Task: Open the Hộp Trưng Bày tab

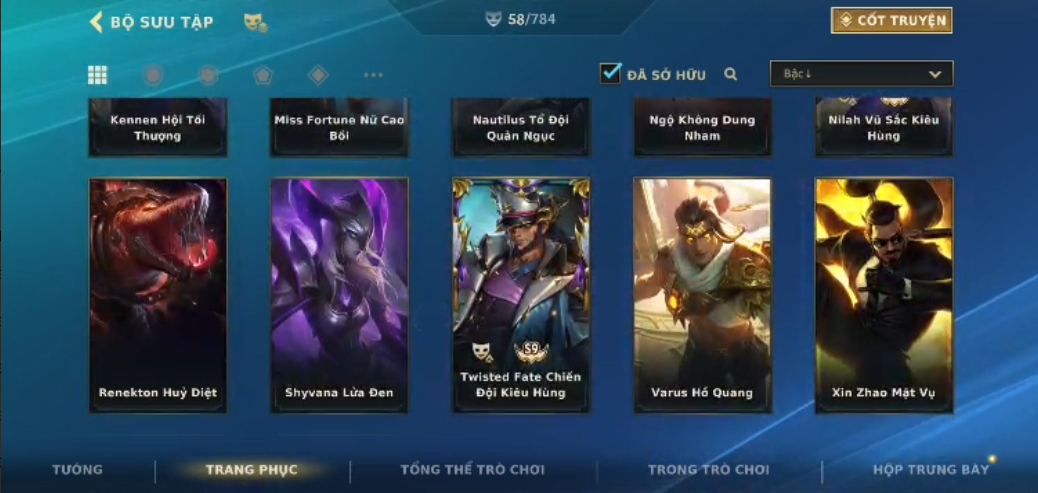Action: point(931,470)
